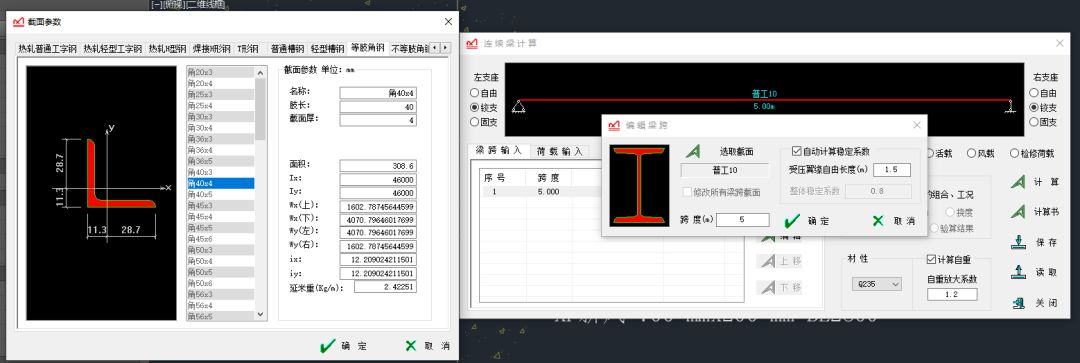Open the 热轧H型钢 tab
This screenshot has width=1080, height=363.
[x=167, y=49]
